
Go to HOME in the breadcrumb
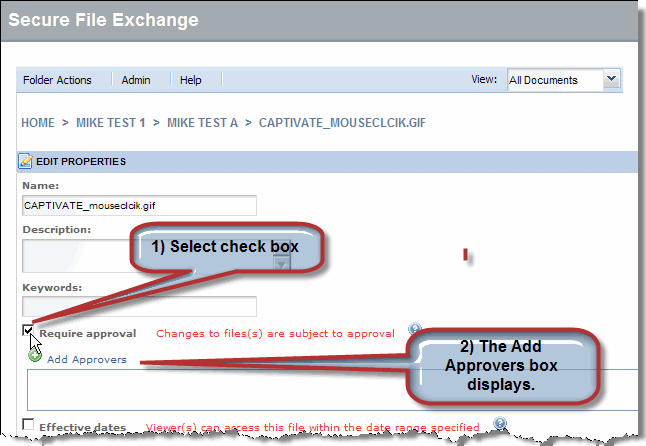38,122
